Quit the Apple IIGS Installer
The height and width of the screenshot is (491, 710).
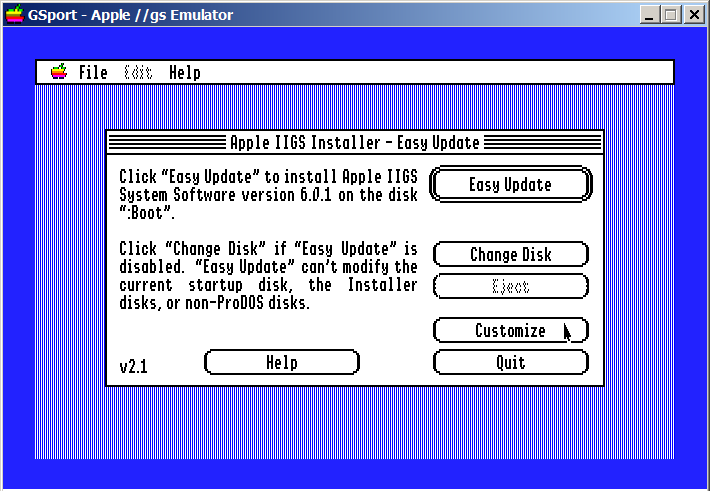click(510, 362)
